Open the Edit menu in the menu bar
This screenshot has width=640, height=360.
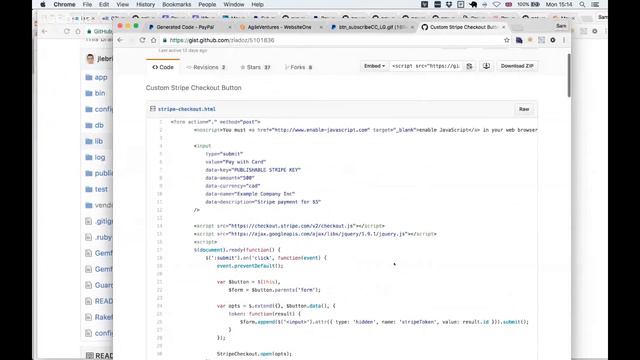click(x=104, y=4)
